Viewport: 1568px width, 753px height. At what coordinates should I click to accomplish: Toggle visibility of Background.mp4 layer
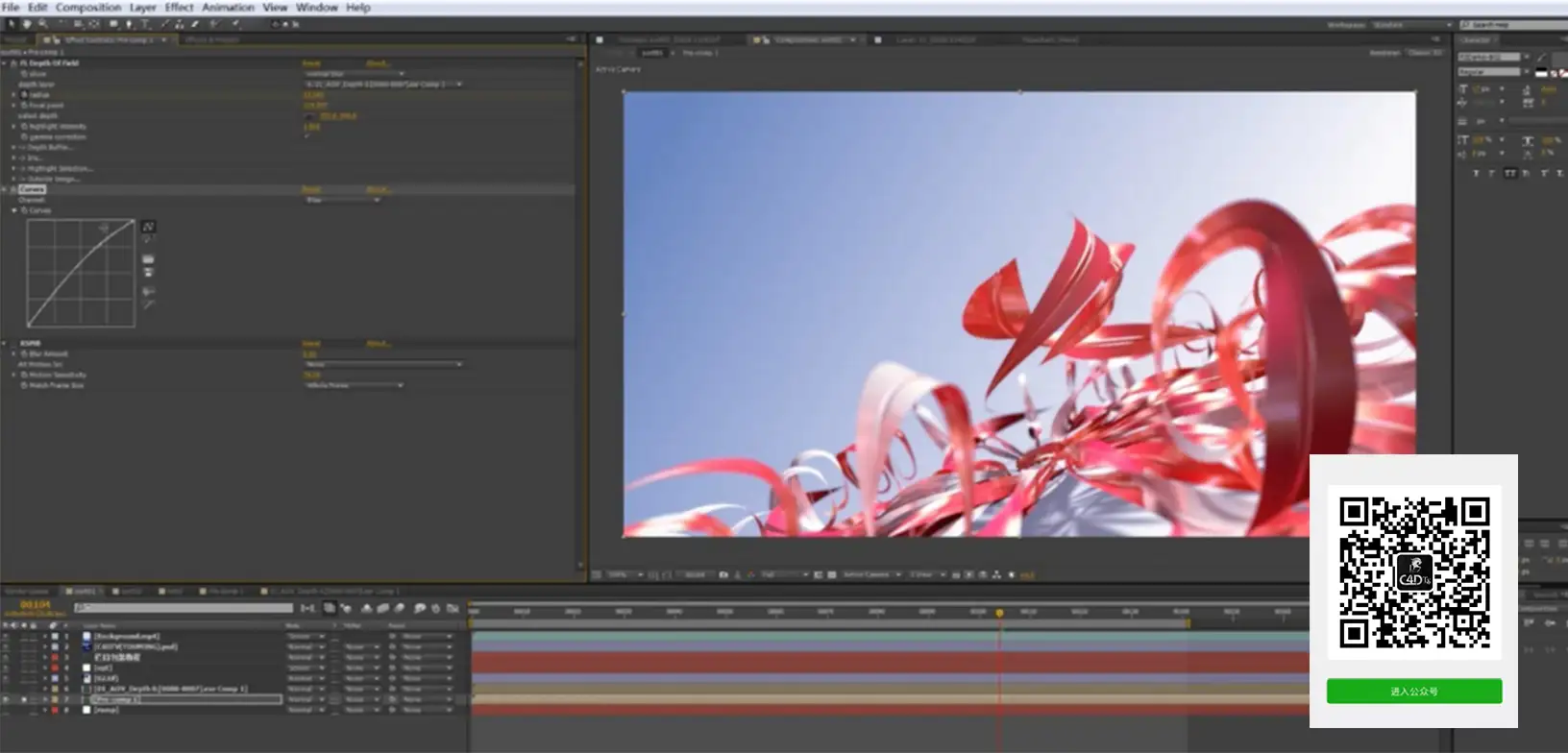[x=6, y=636]
